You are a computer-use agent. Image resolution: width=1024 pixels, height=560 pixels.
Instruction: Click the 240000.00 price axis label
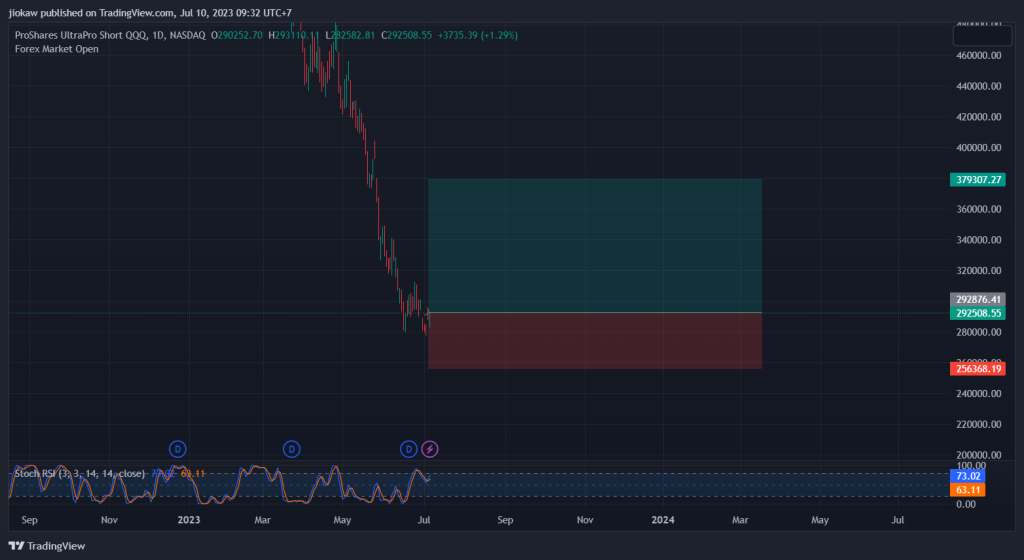pos(979,394)
